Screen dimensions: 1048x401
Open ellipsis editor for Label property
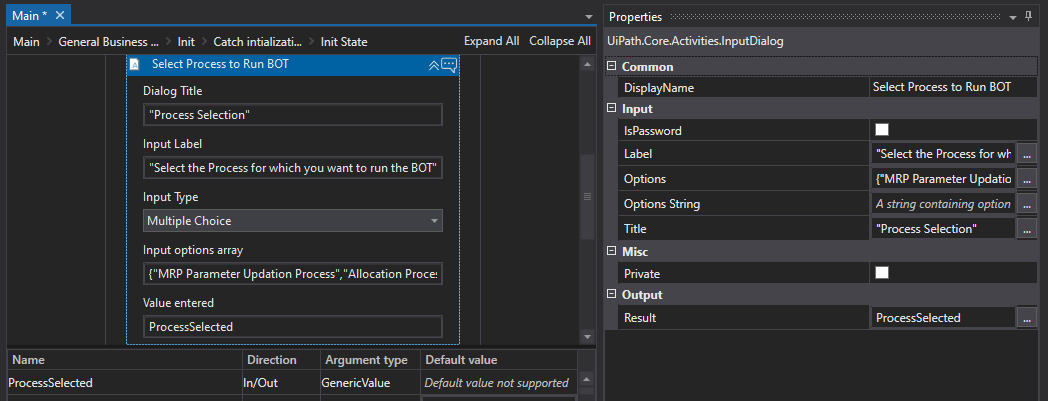click(1027, 154)
